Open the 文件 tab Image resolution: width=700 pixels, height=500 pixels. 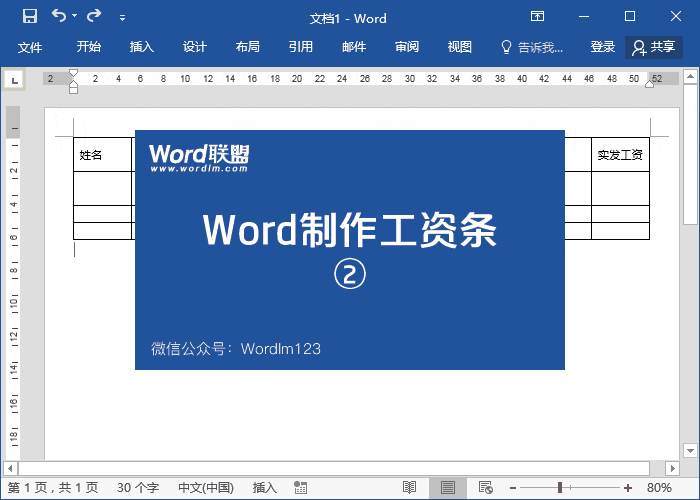[30, 47]
